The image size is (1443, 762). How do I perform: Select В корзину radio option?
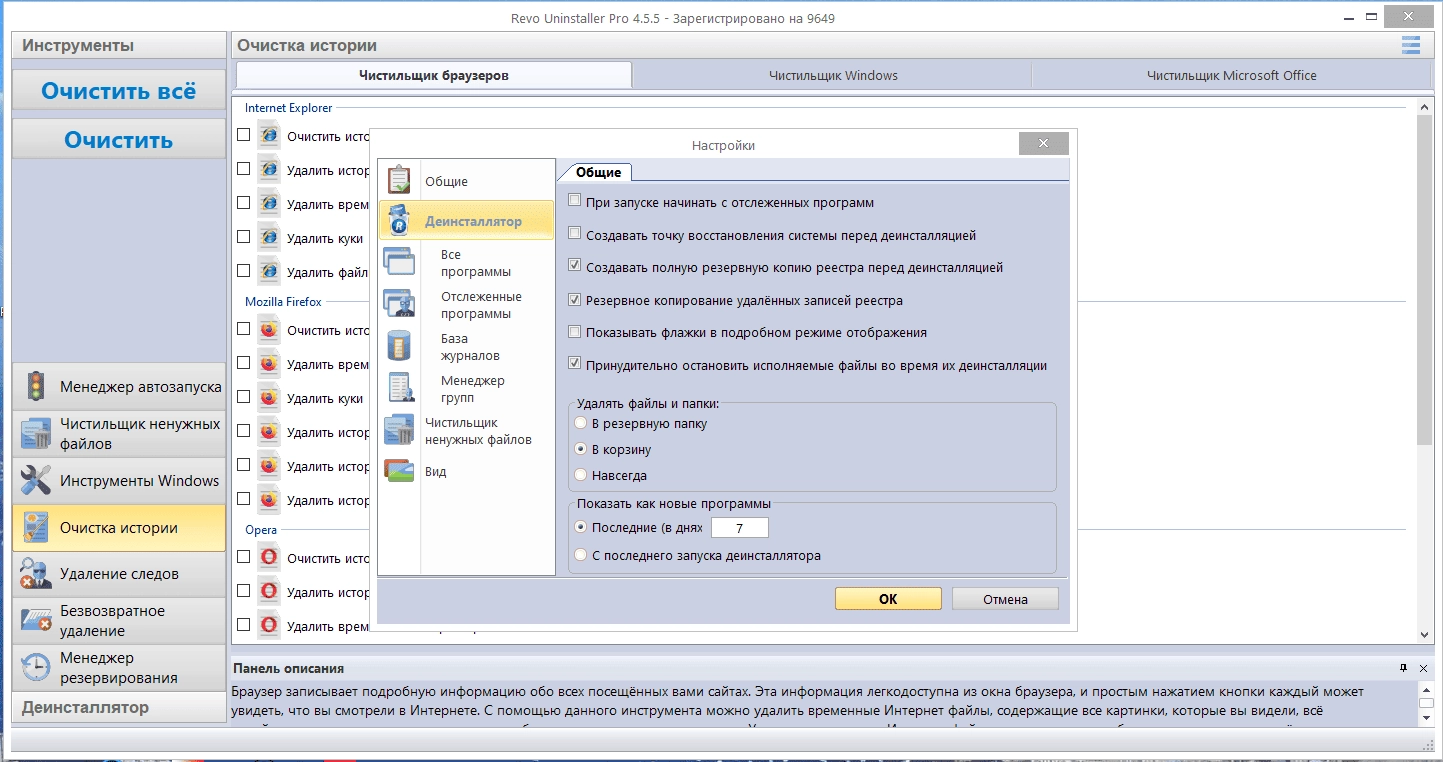[x=581, y=449]
